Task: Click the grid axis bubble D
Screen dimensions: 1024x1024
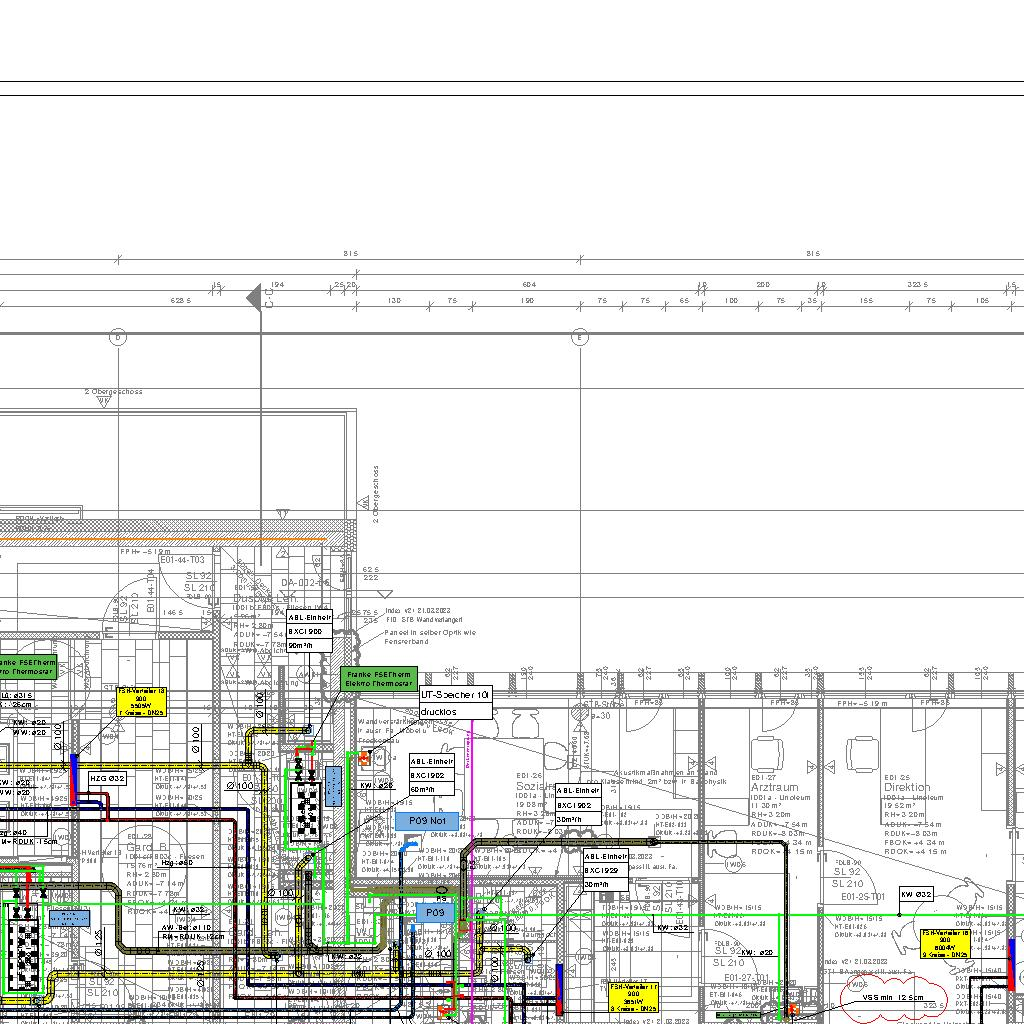Action: pyautogui.click(x=118, y=337)
